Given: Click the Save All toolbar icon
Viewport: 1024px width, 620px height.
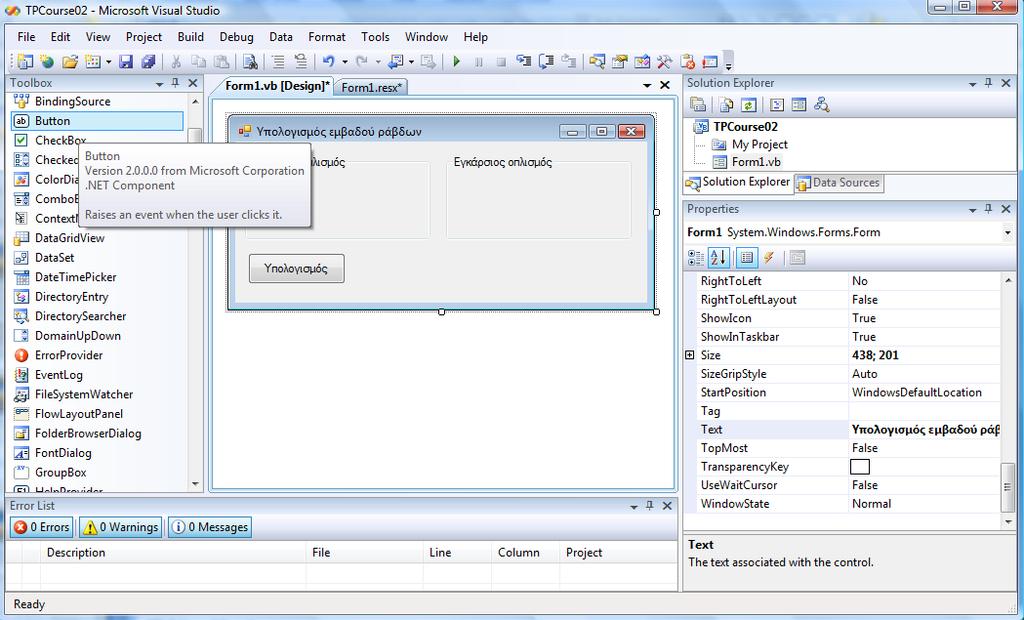Looking at the screenshot, I should 149,61.
